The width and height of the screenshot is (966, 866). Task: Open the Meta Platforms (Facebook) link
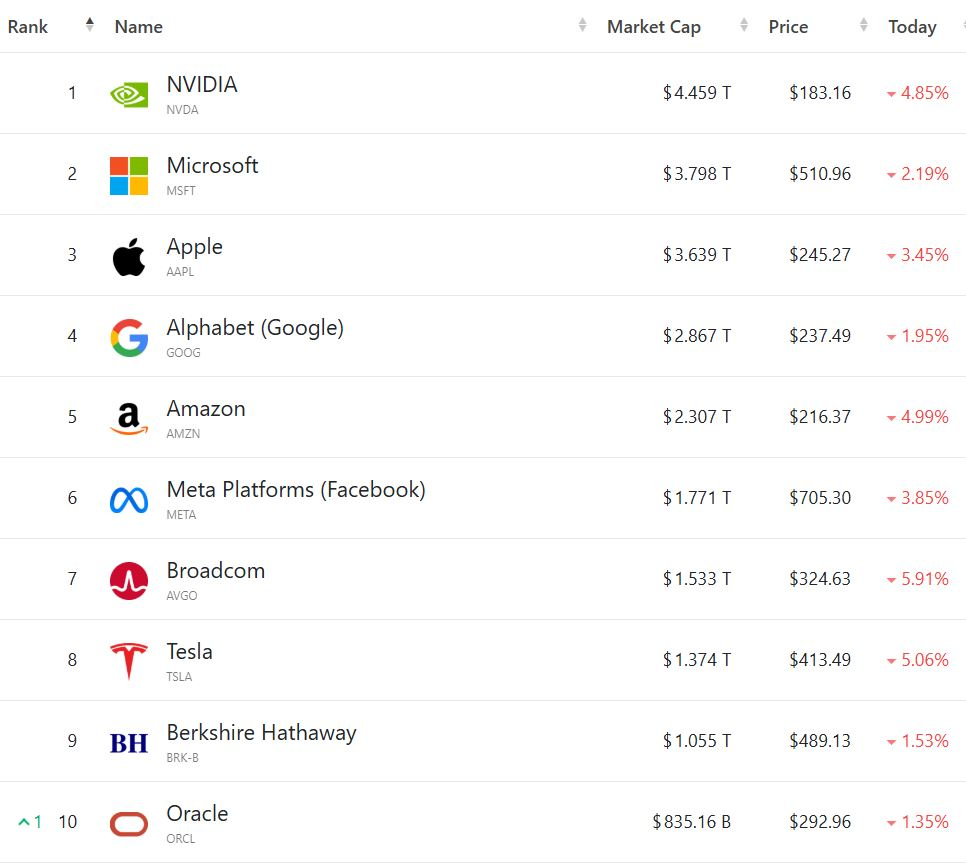click(296, 490)
